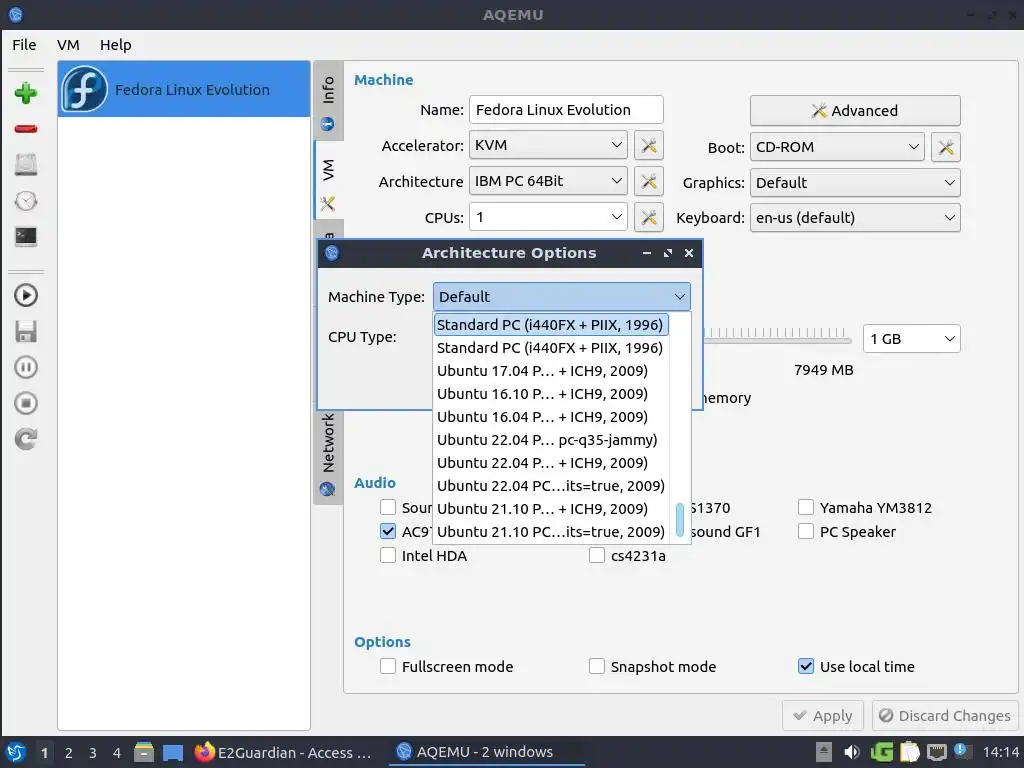1024x768 pixels.
Task: Open CPUs settings tools icon
Action: (648, 217)
